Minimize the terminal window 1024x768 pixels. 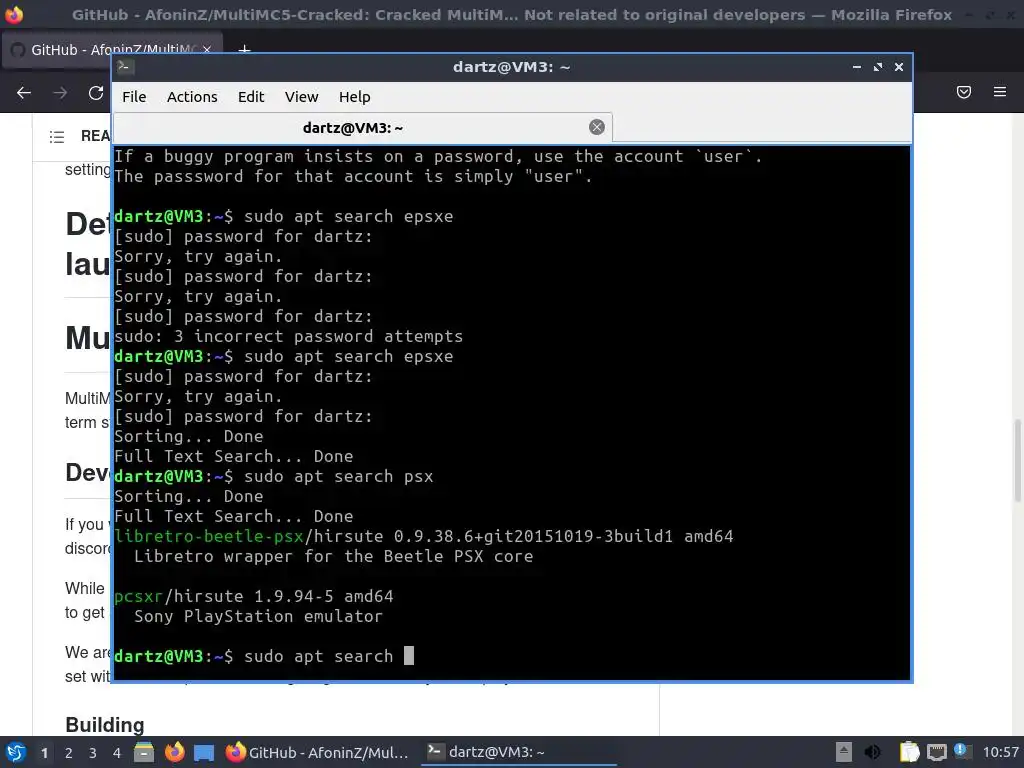[857, 67]
